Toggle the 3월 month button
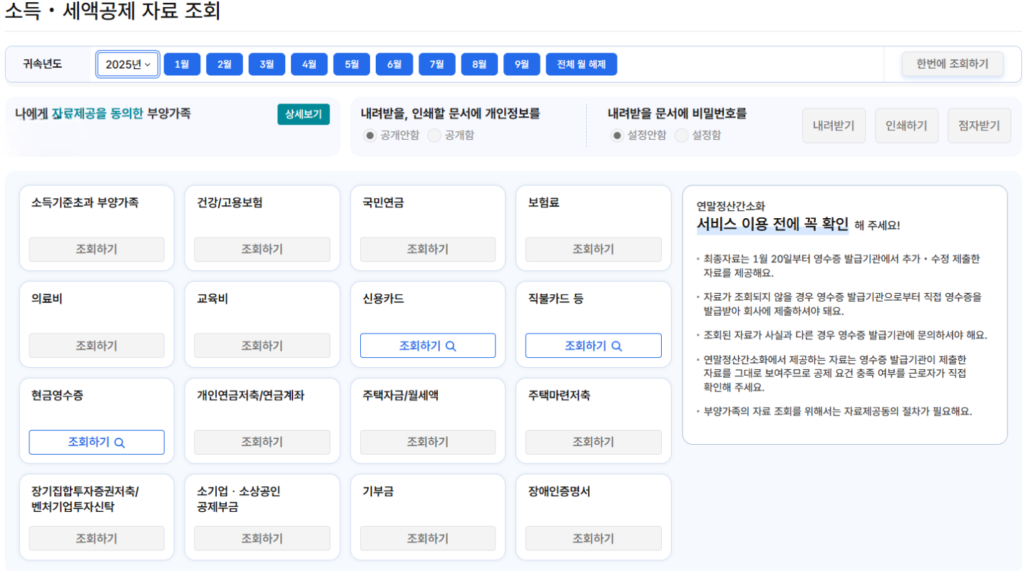Viewport: 1024px width, 571px height. [x=266, y=64]
